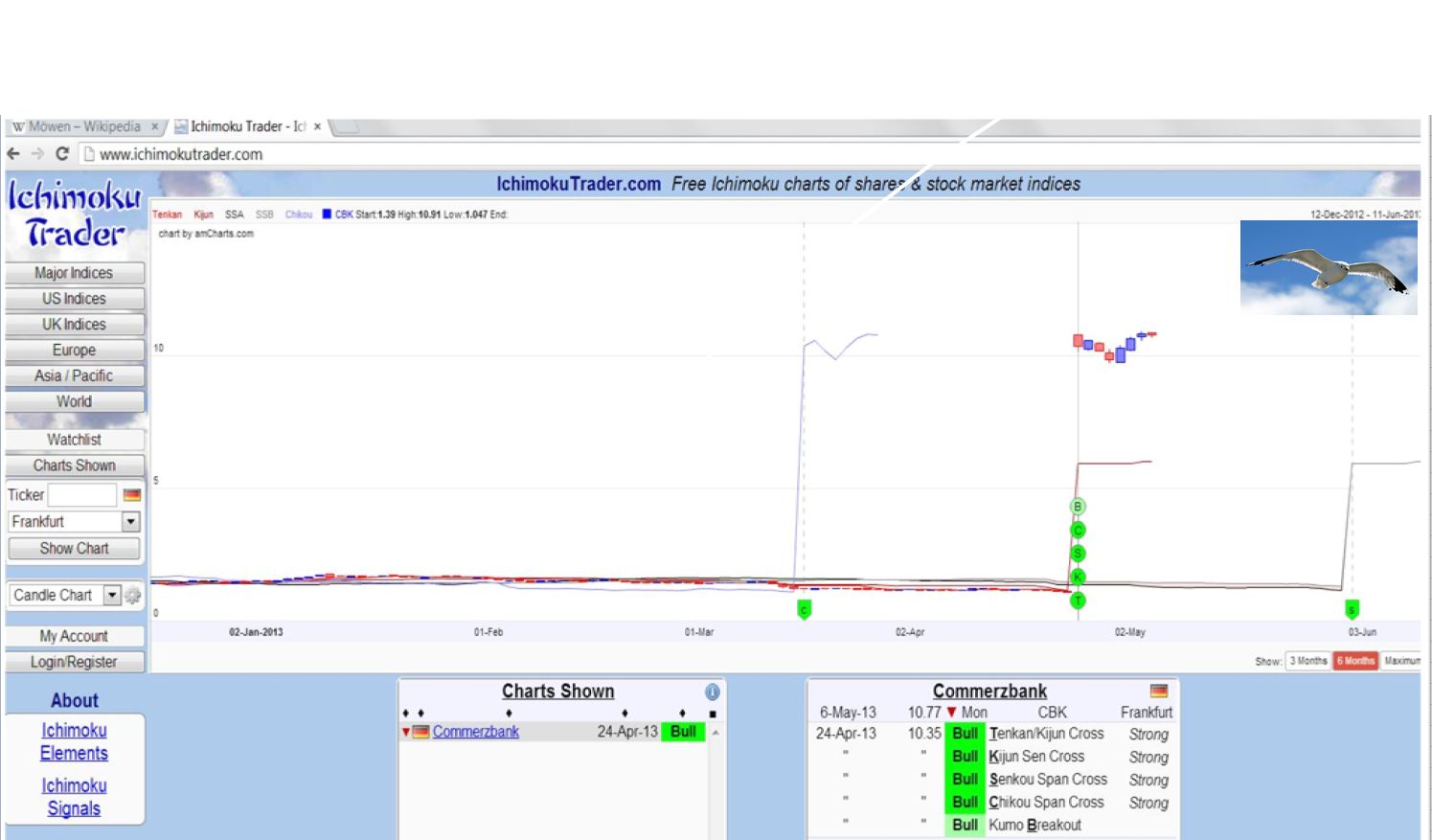Open the US Indices menu
Screen dimensions: 1432x840
[75, 299]
